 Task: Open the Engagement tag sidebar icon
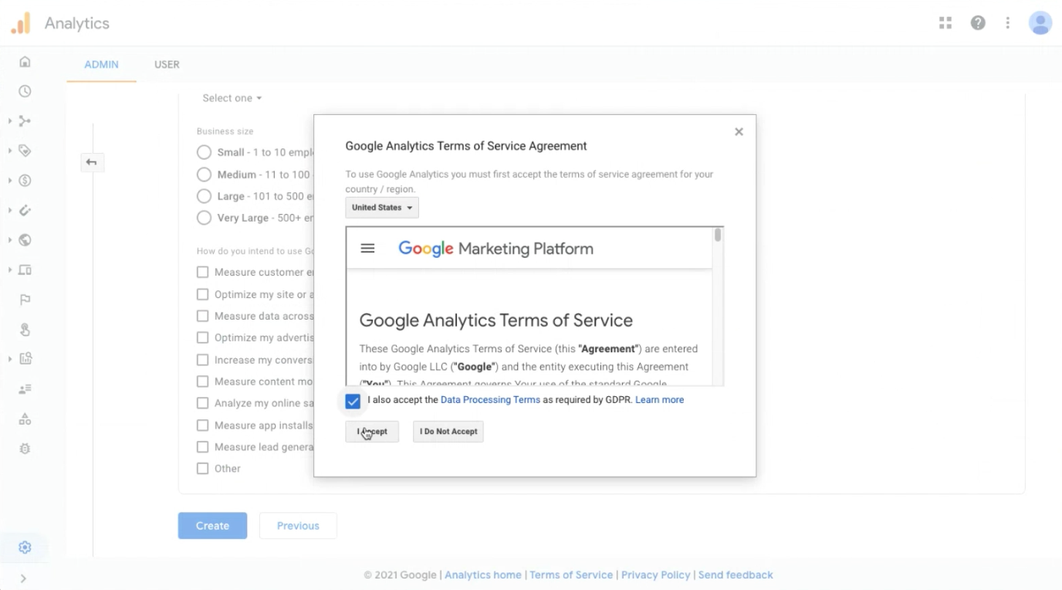[x=25, y=150]
